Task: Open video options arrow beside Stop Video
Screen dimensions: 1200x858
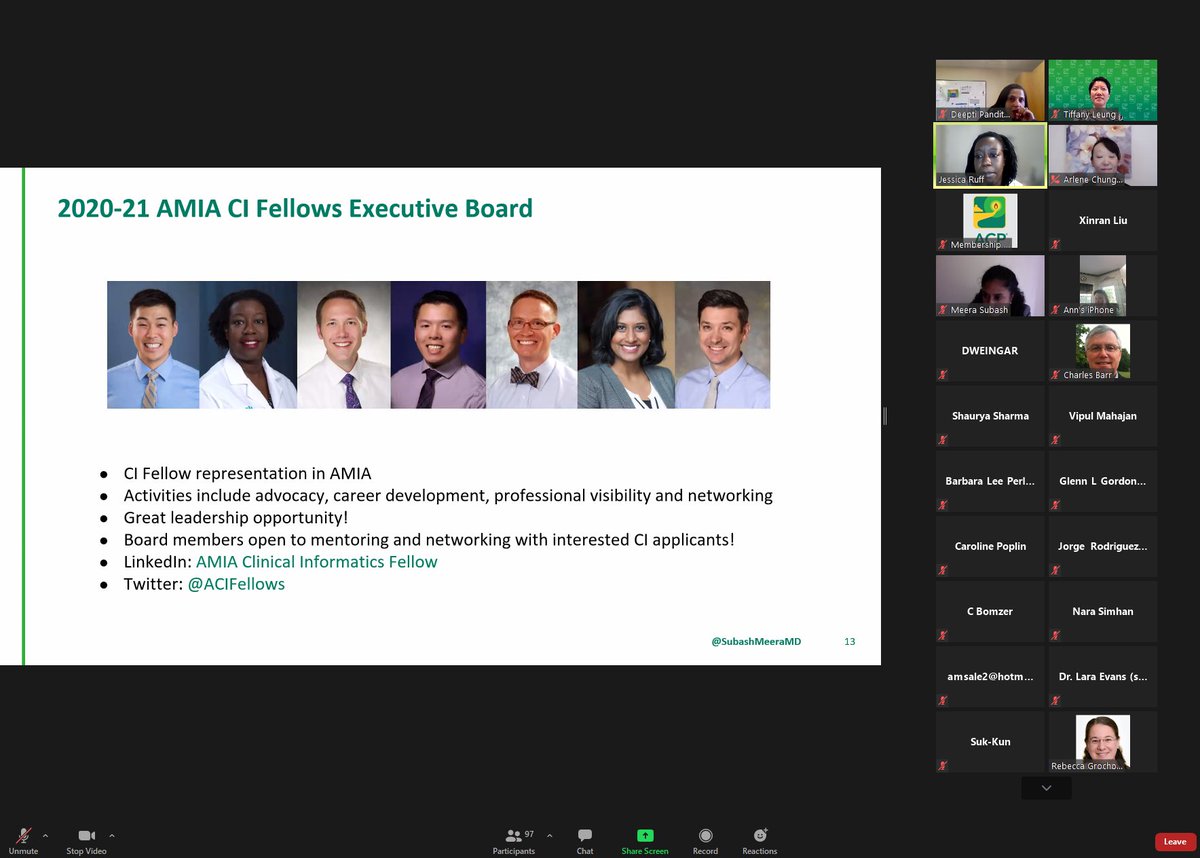Action: [111, 835]
